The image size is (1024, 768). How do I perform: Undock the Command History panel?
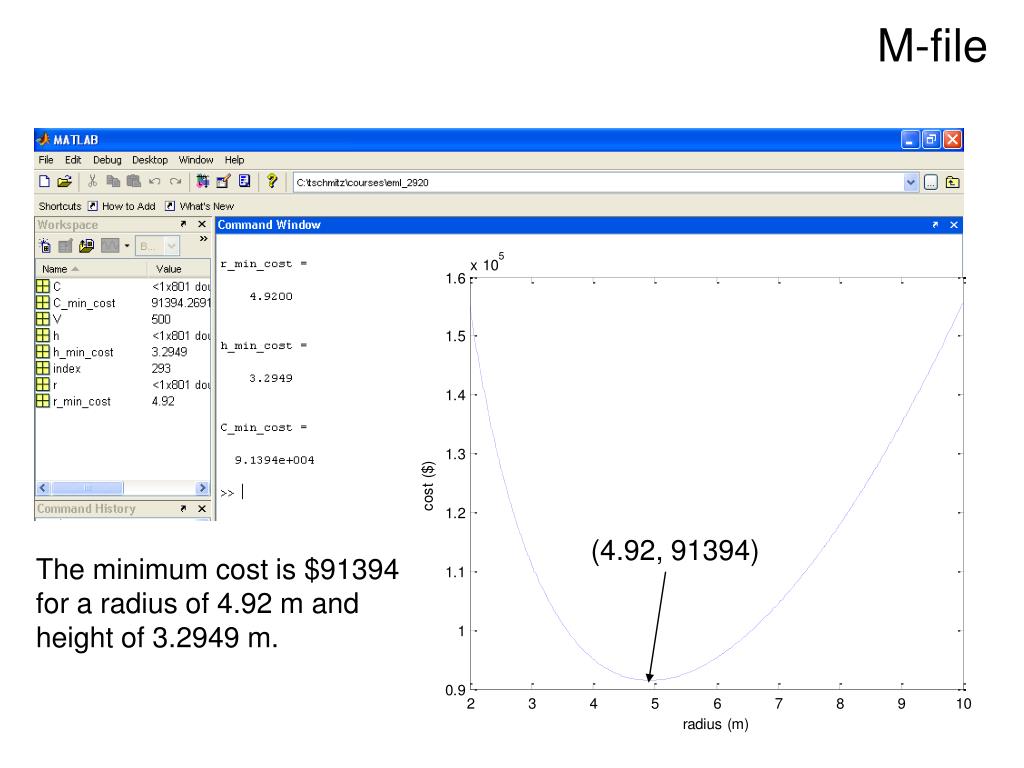point(184,508)
